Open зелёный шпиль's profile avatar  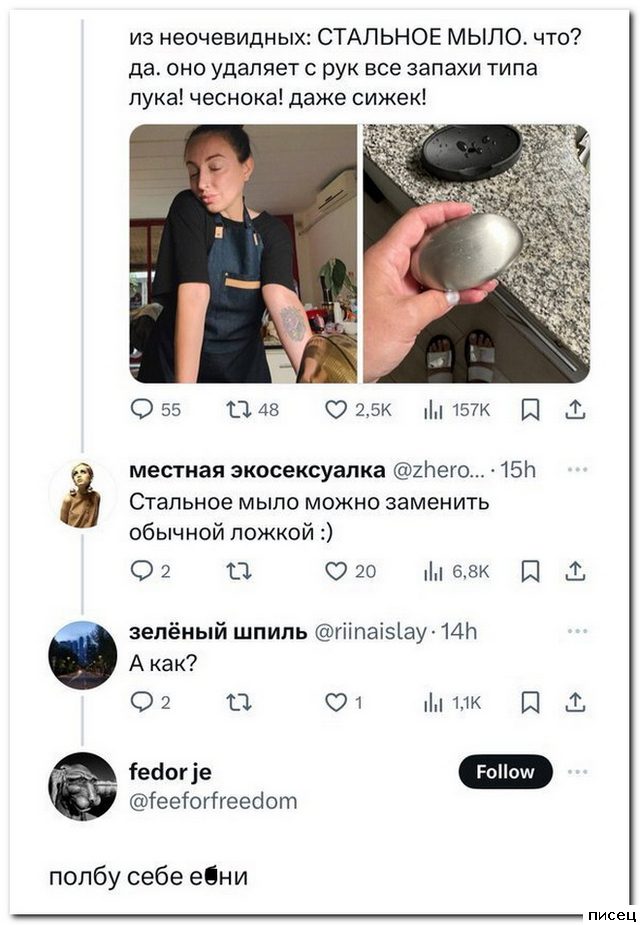[82, 655]
